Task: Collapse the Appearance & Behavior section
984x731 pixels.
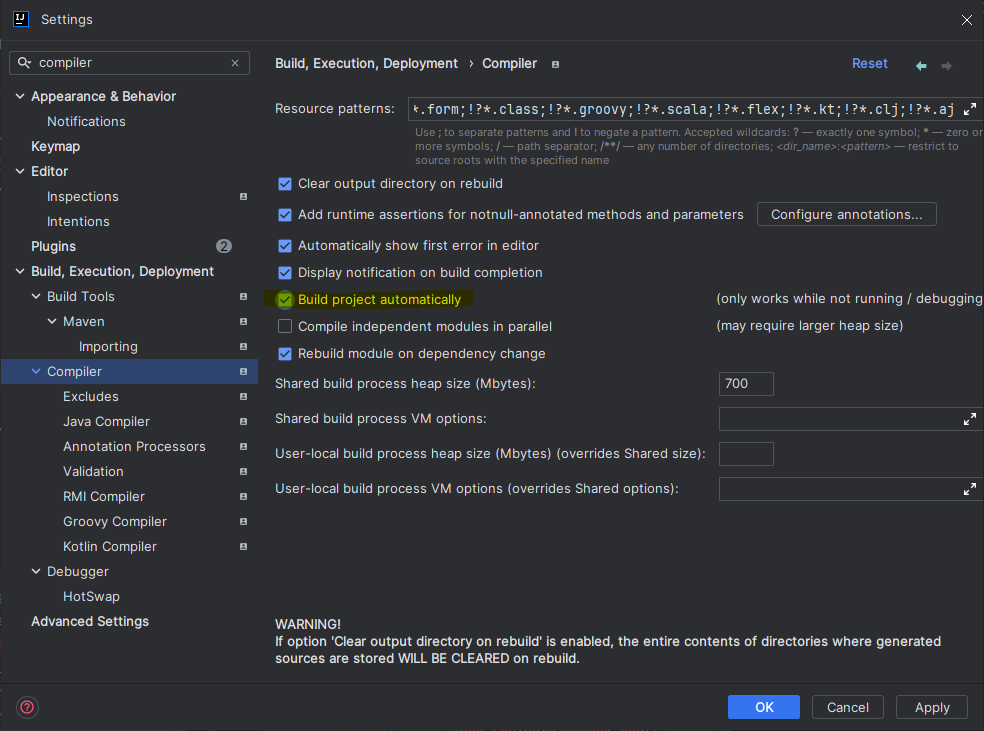Action: pos(20,96)
